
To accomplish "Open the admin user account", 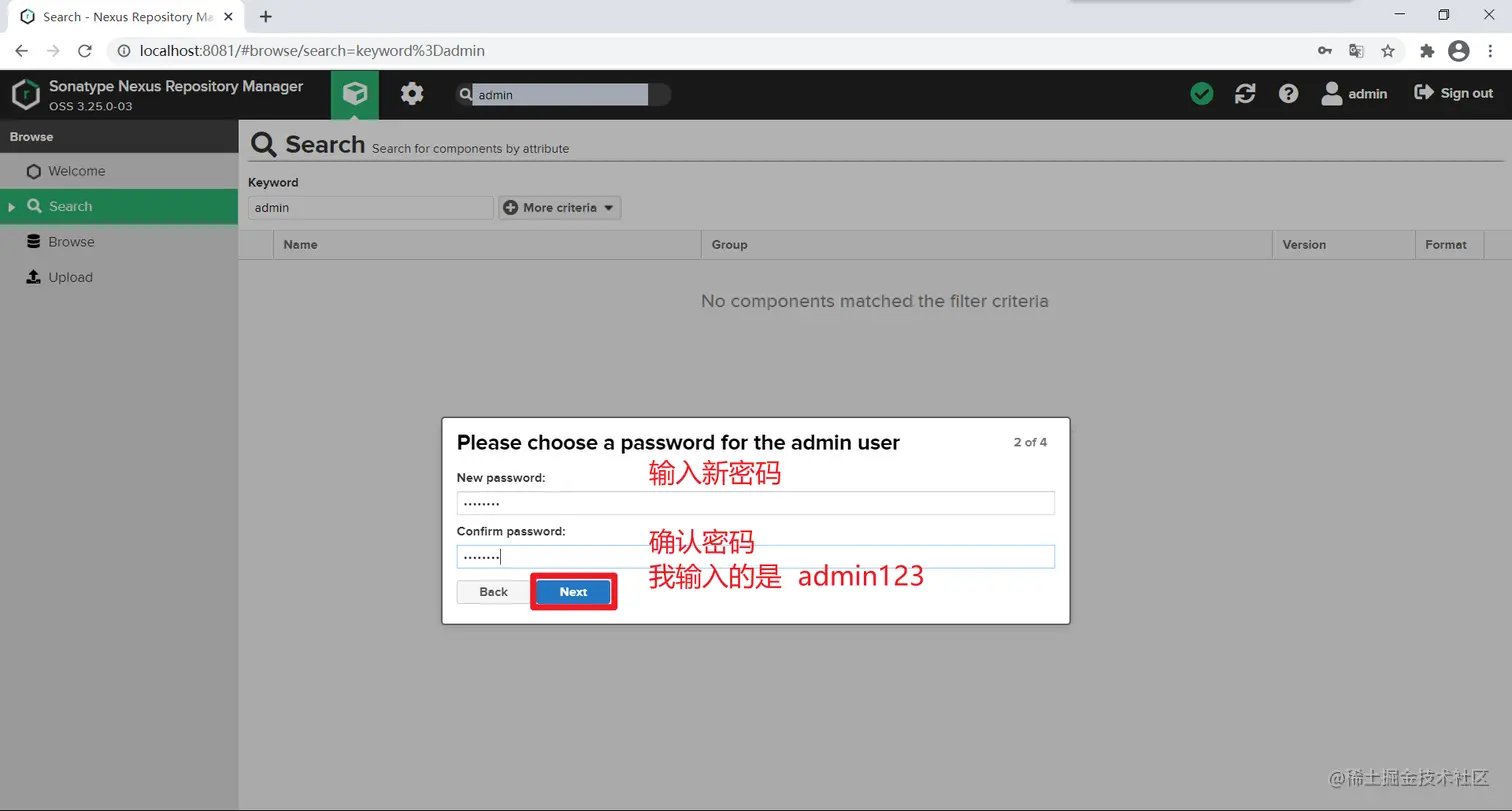I will [1354, 94].
